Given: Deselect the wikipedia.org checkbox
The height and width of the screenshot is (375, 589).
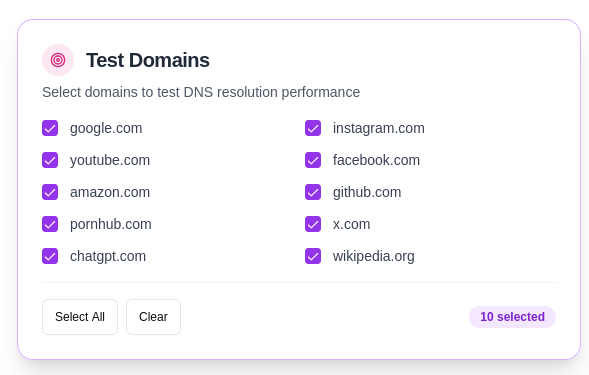Looking at the screenshot, I should 313,256.
